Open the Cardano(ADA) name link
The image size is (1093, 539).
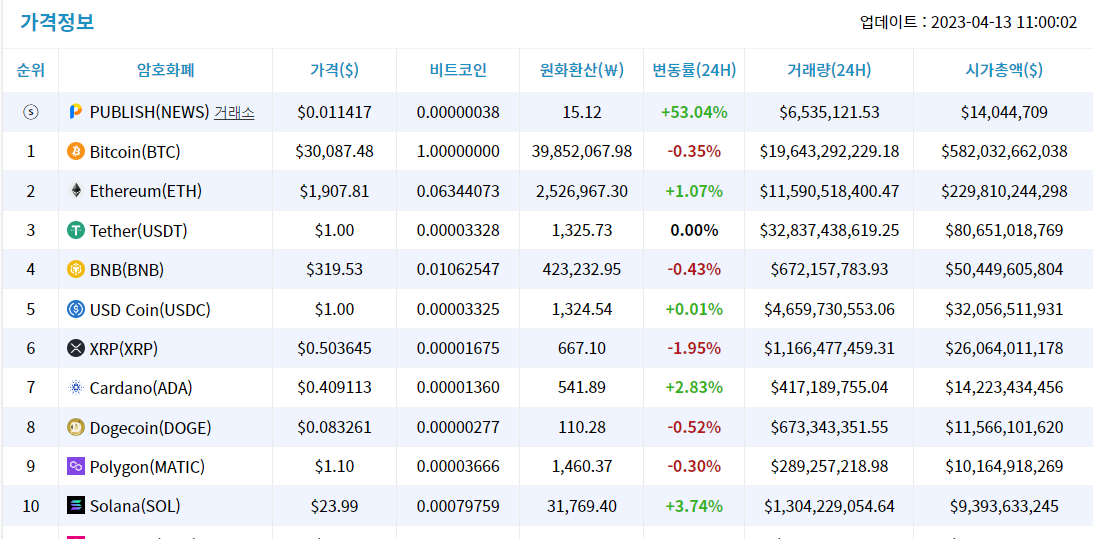141,388
